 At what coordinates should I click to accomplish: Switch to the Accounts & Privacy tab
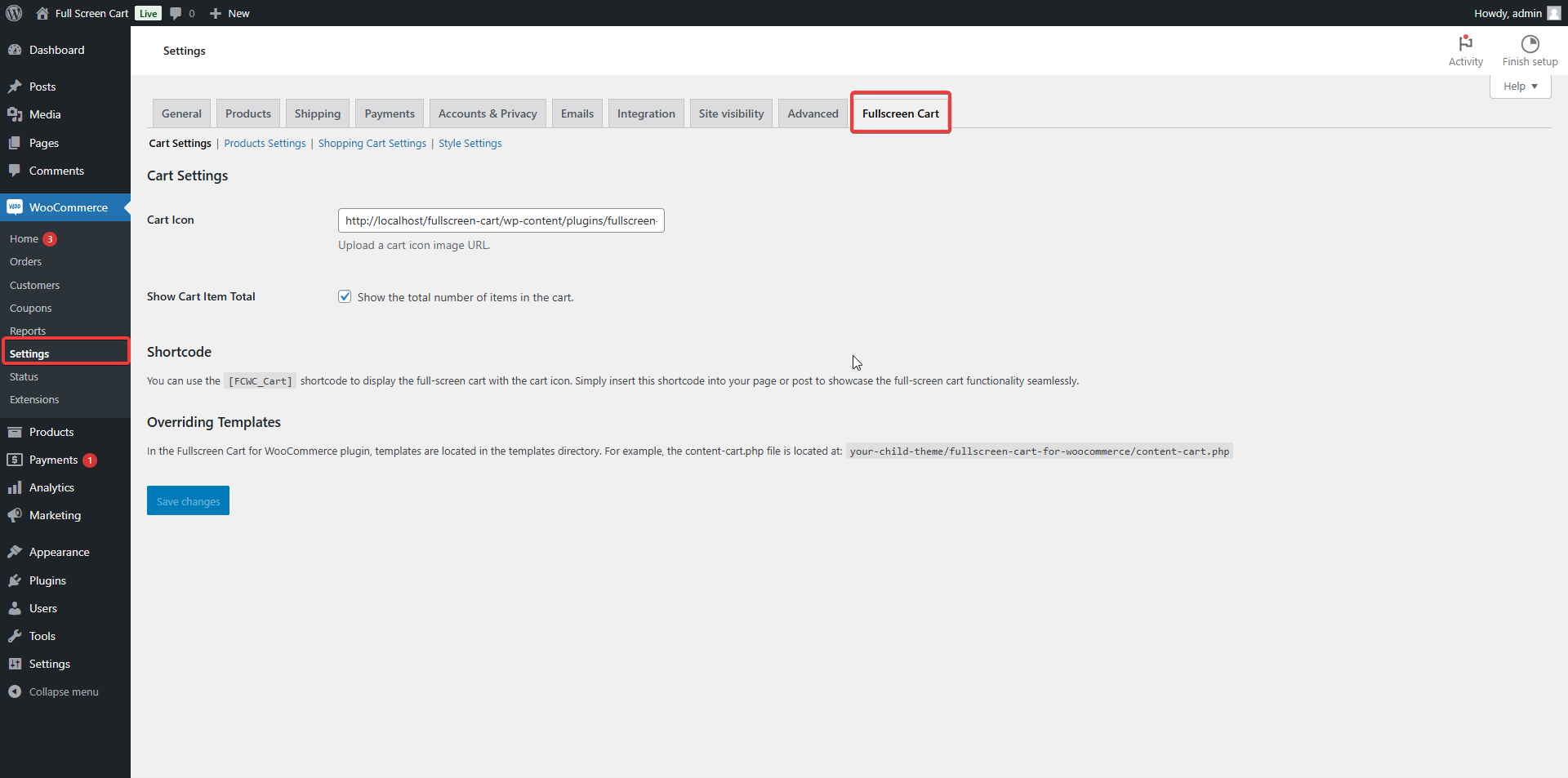(x=488, y=113)
